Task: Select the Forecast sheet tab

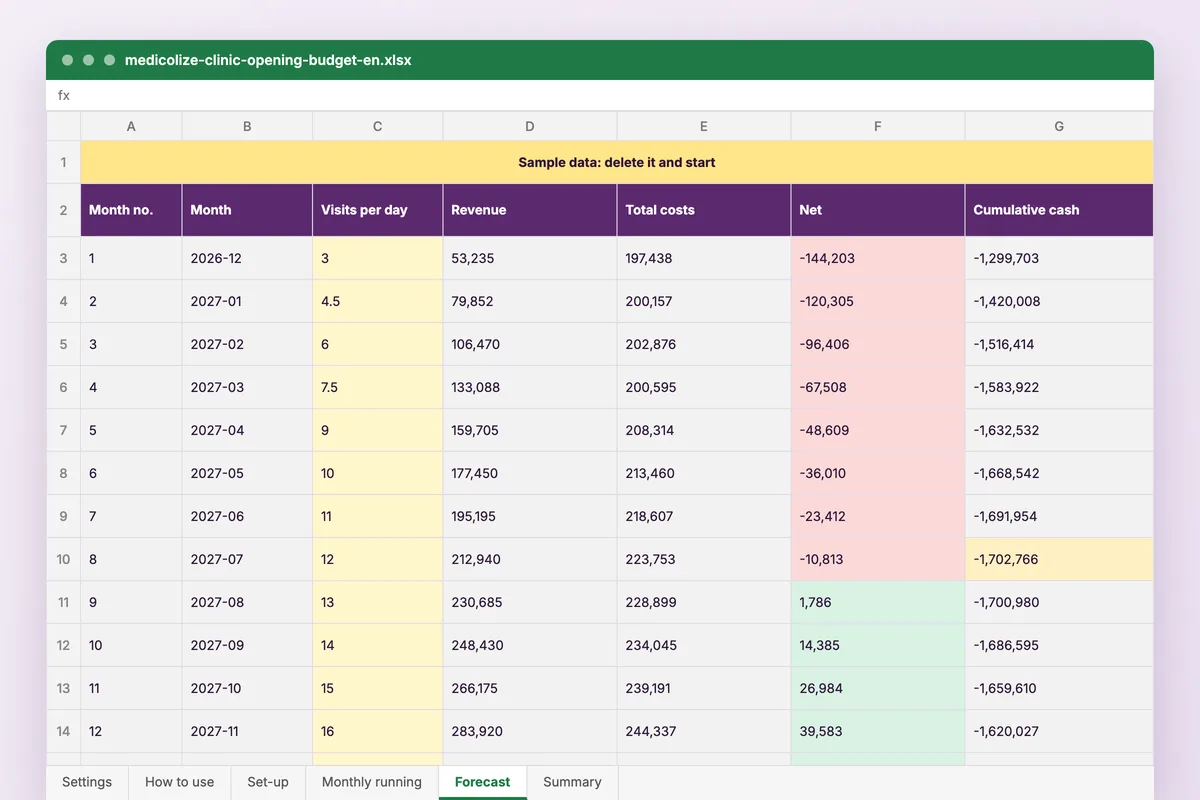Action: [483, 782]
